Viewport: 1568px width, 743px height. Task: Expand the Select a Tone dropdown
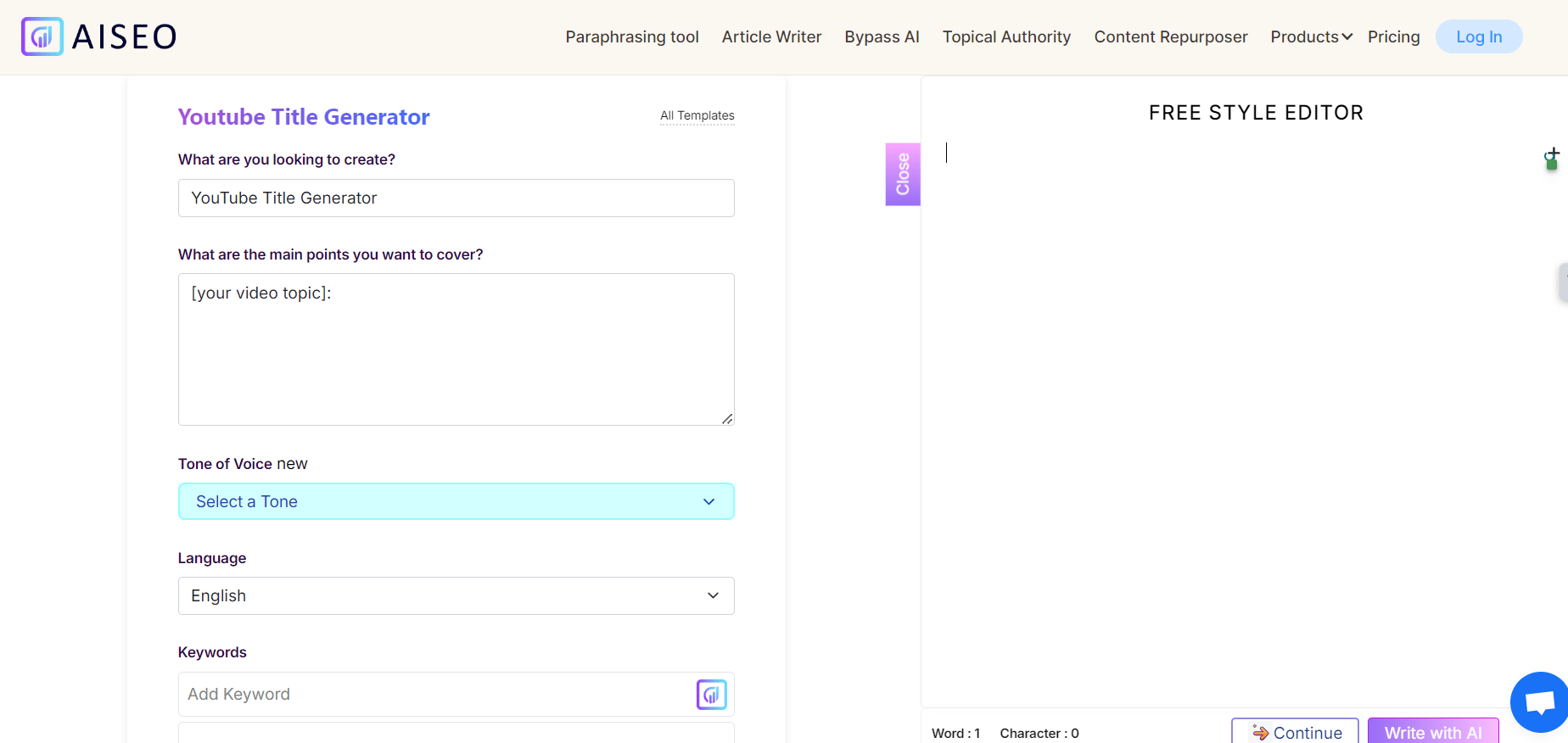[x=456, y=502]
